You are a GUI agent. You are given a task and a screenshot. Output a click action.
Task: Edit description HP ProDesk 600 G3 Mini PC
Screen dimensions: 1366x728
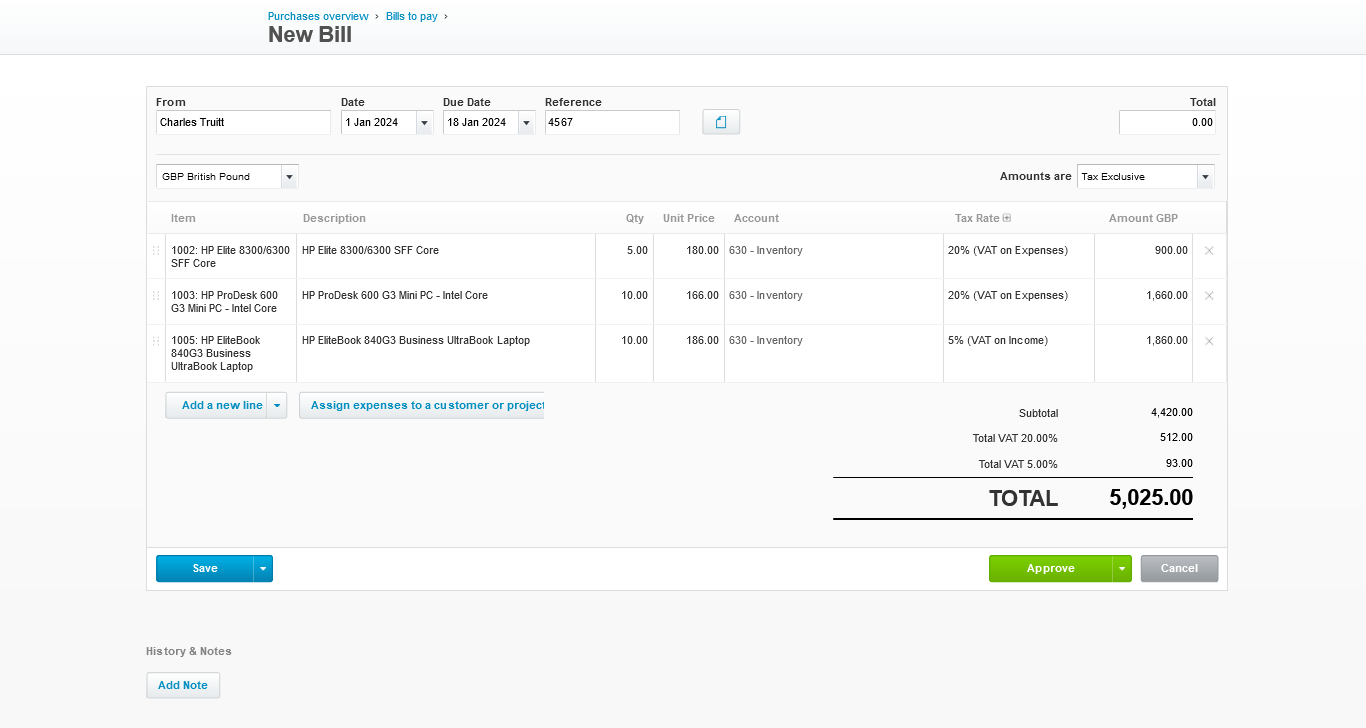(446, 302)
